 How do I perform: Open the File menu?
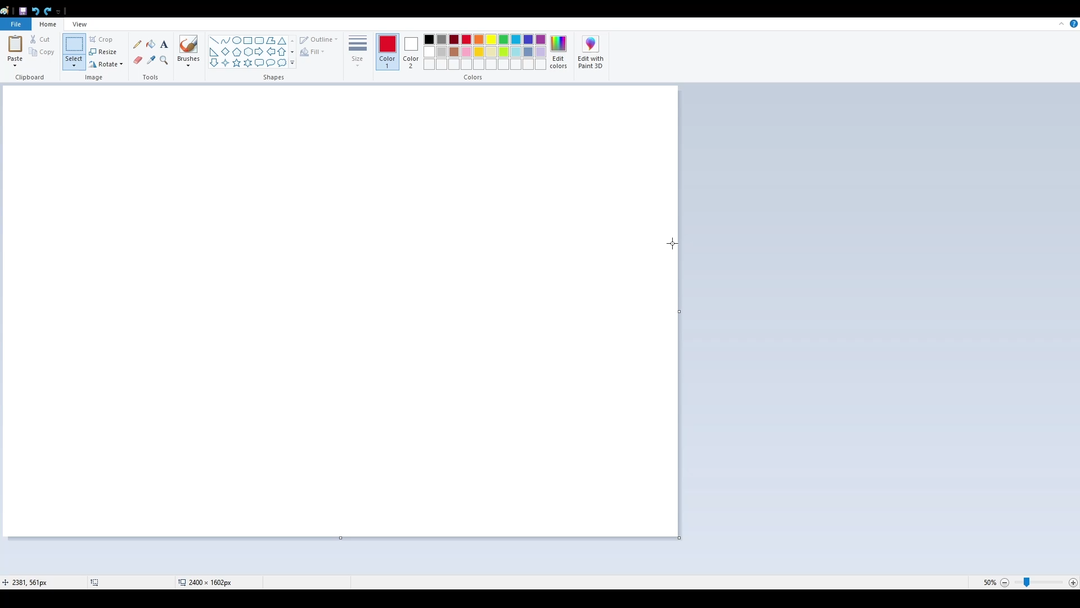pos(16,24)
